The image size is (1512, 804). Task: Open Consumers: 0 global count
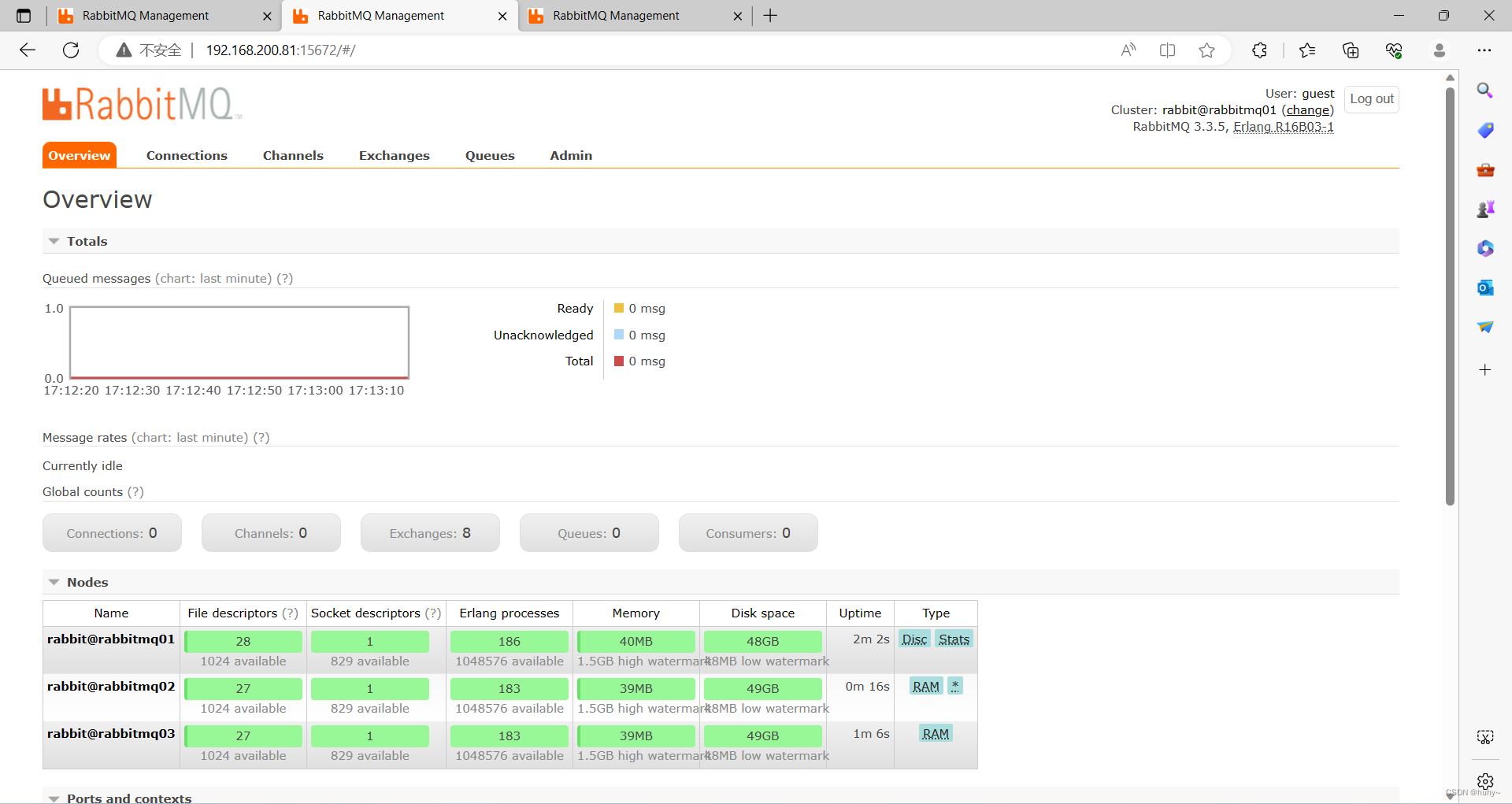(x=748, y=533)
